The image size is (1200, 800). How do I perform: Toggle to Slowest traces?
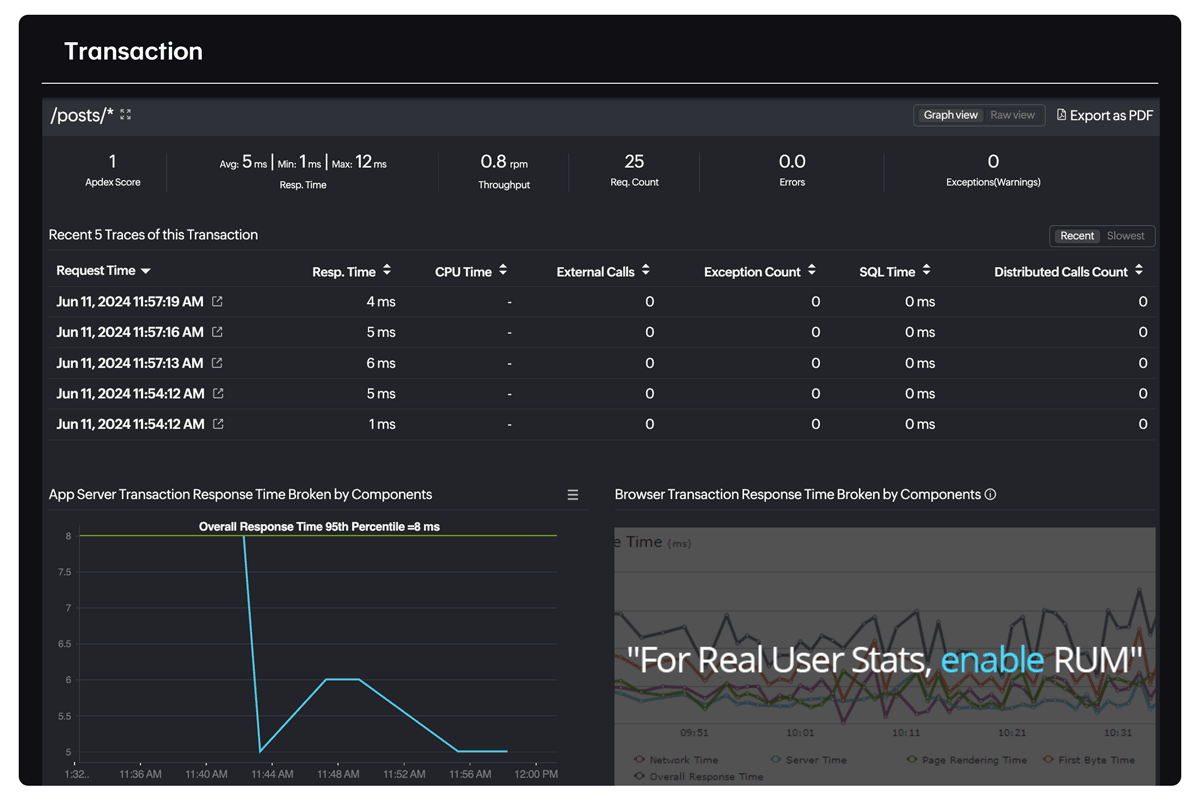1126,235
